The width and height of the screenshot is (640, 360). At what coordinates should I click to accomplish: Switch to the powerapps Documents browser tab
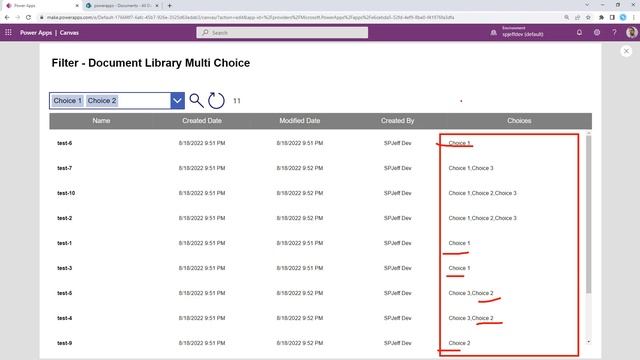pos(122,6)
